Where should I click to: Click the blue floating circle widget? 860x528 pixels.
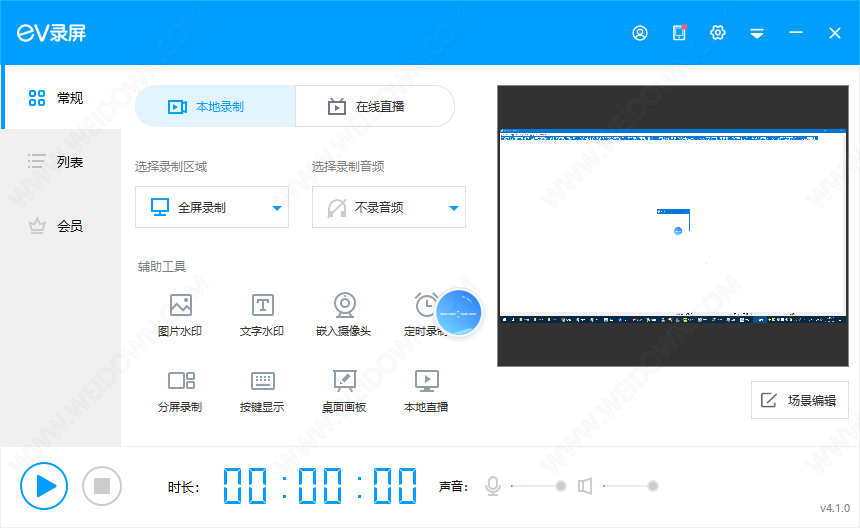(x=459, y=313)
